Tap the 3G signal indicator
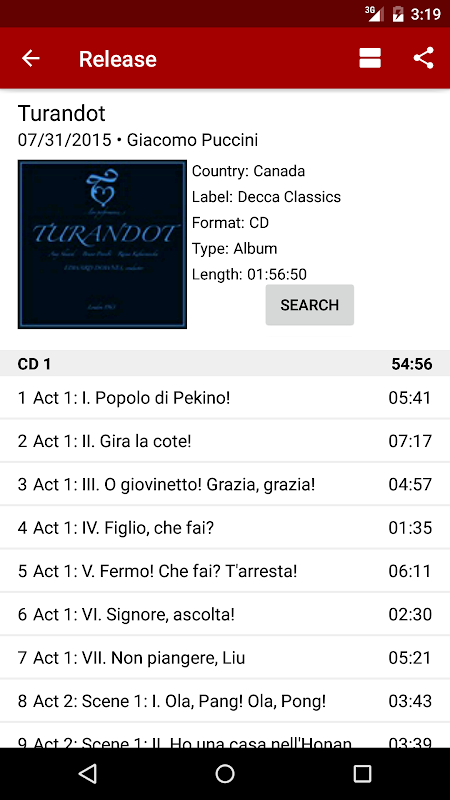Screen dimensions: 450x800 374,14
